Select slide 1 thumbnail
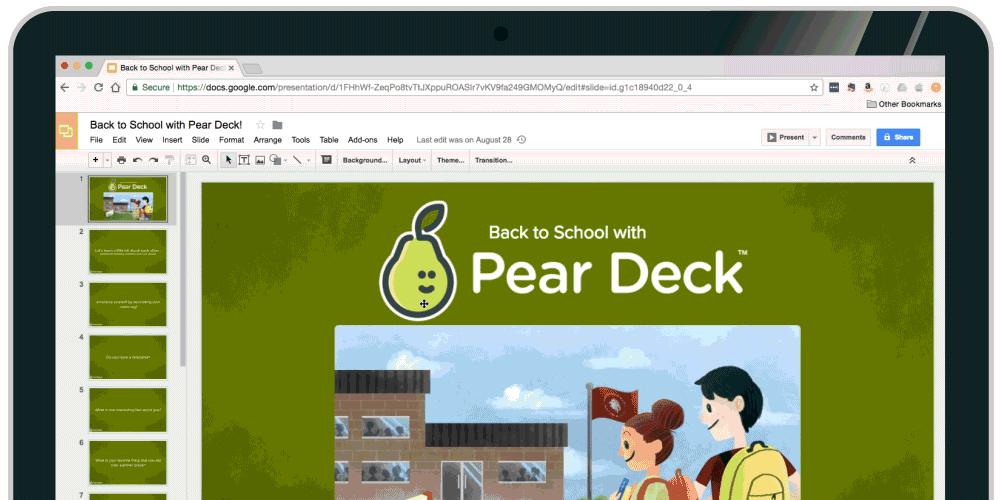Image resolution: width=1000 pixels, height=500 pixels. pyautogui.click(x=128, y=198)
